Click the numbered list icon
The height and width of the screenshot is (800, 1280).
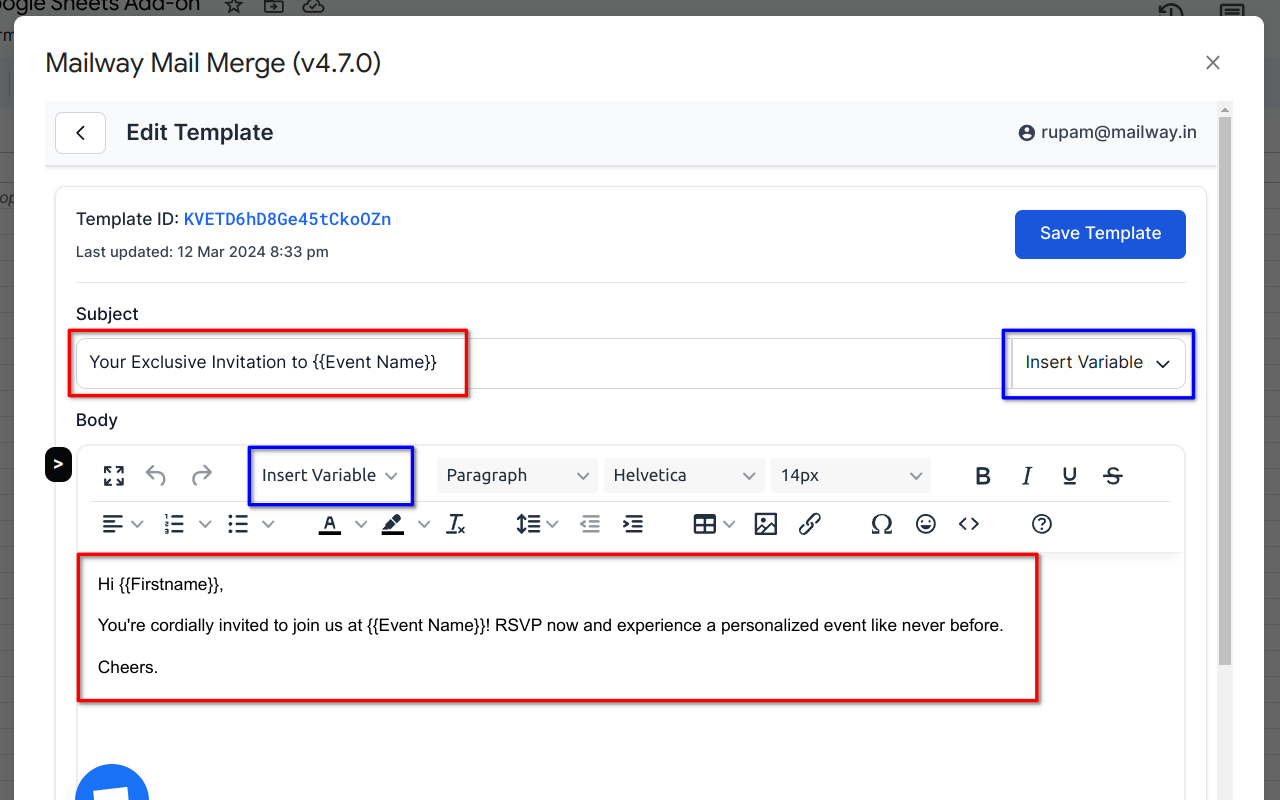click(x=174, y=524)
